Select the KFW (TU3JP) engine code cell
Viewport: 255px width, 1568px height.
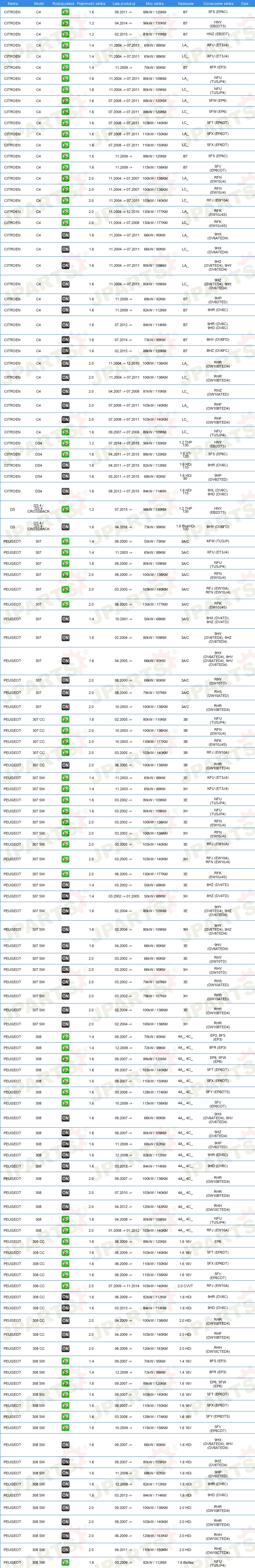pos(218,541)
